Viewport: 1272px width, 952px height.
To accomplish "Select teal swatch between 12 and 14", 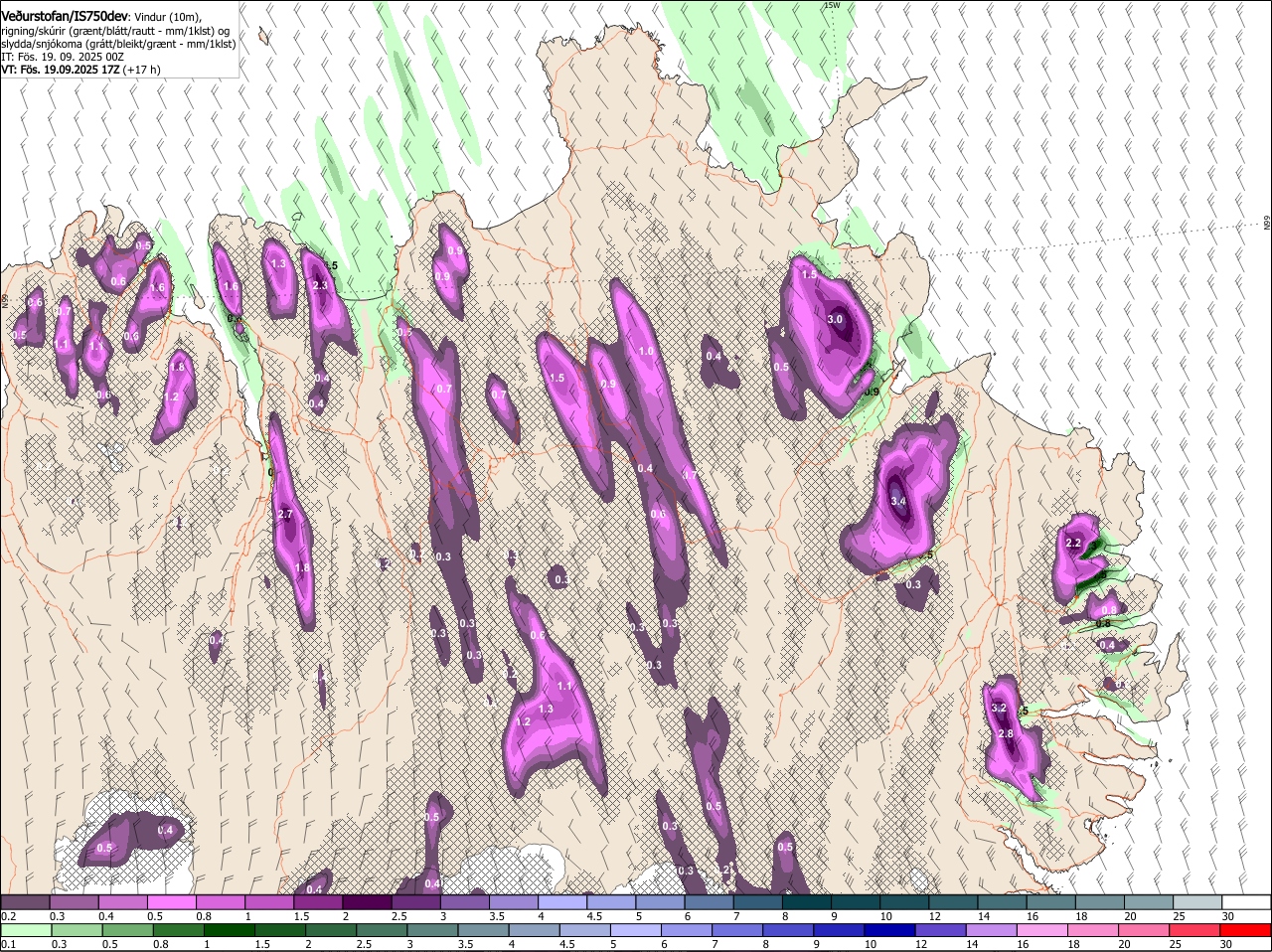I will [953, 901].
